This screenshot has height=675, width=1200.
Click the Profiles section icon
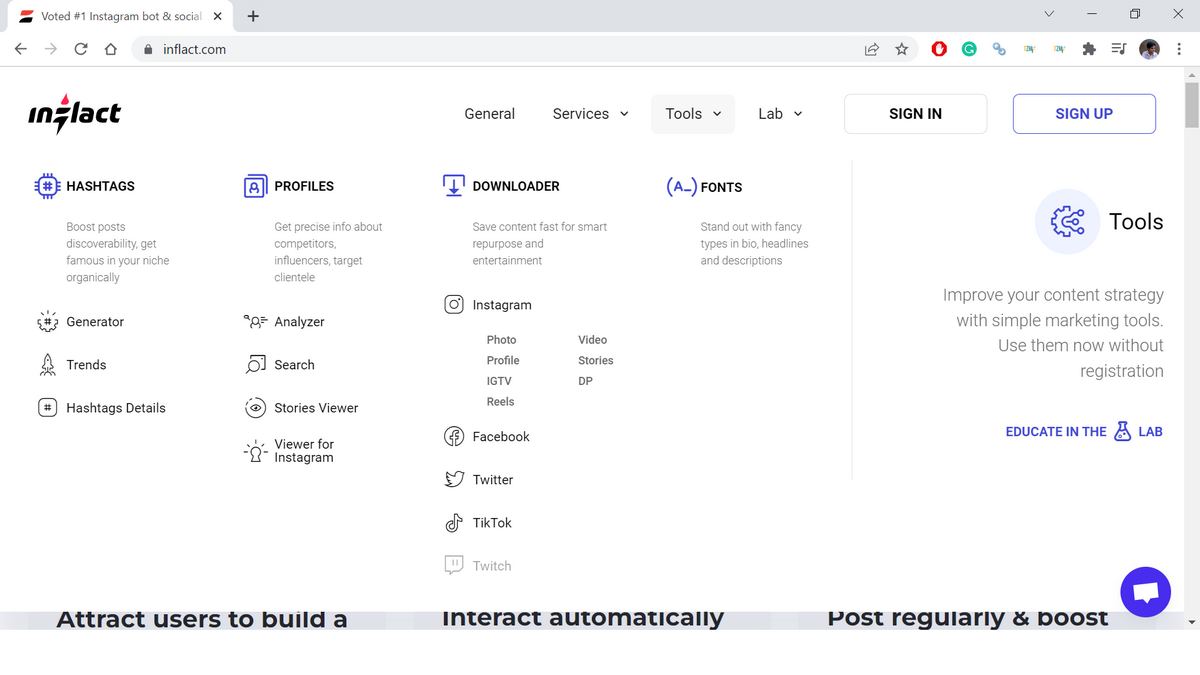click(256, 186)
